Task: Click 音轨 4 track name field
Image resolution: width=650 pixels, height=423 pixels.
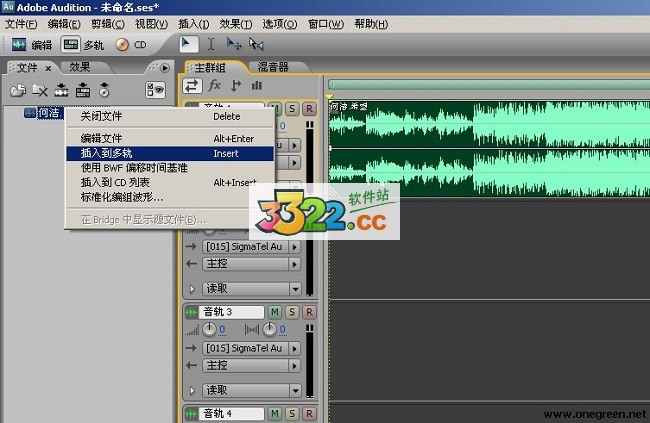Action: click(232, 413)
